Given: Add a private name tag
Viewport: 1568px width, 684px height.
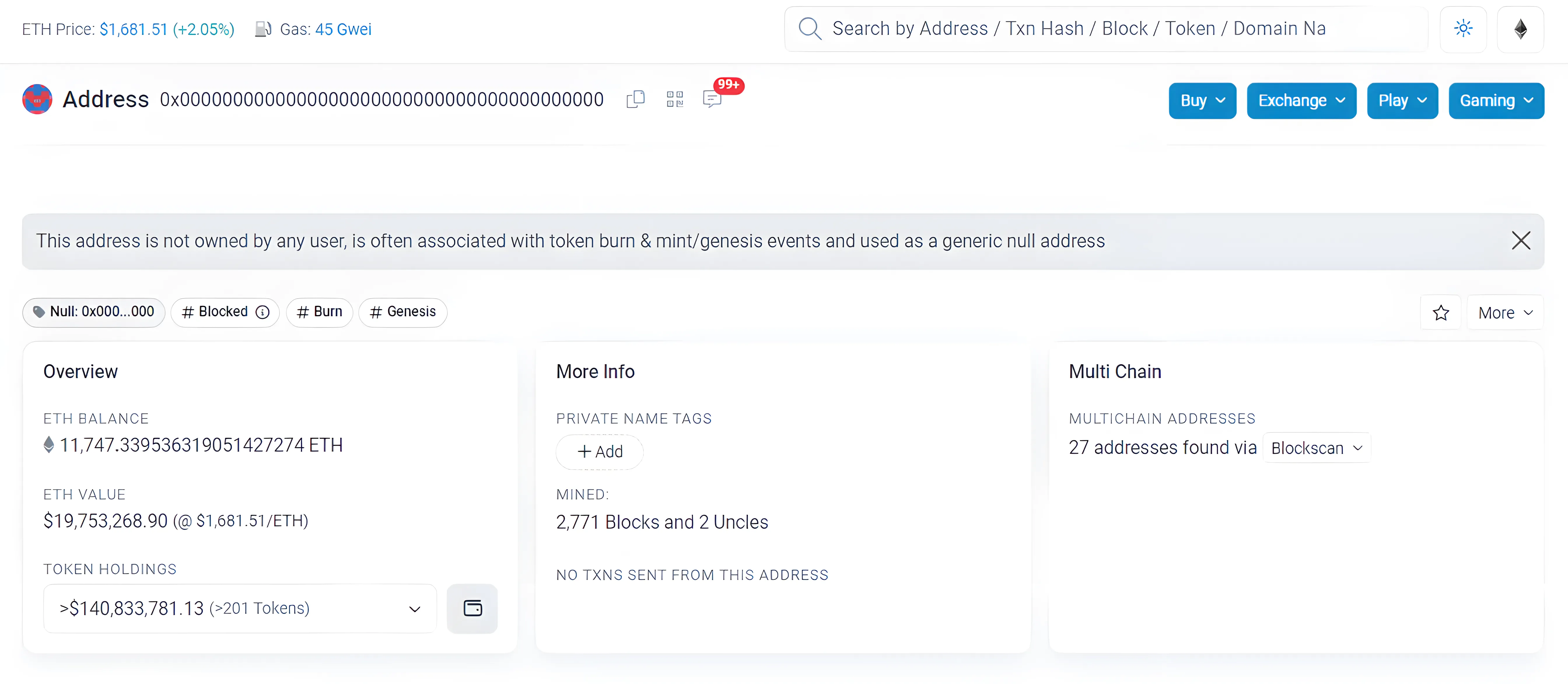Looking at the screenshot, I should click(600, 452).
